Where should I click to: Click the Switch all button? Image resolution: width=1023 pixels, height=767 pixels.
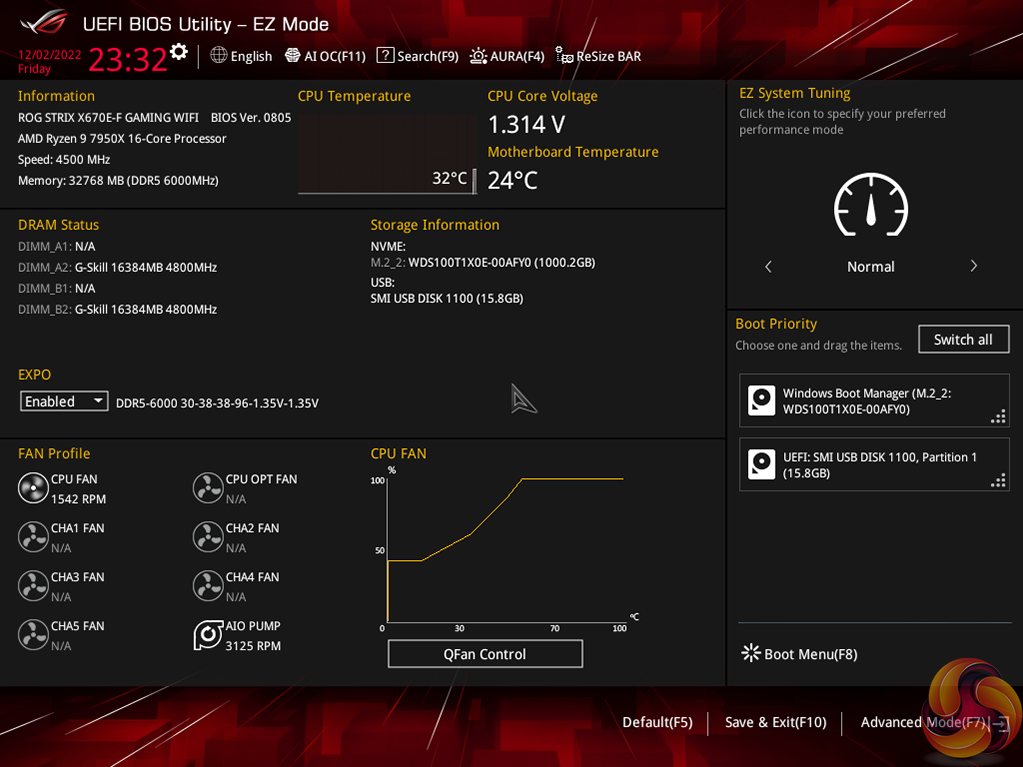click(x=963, y=339)
